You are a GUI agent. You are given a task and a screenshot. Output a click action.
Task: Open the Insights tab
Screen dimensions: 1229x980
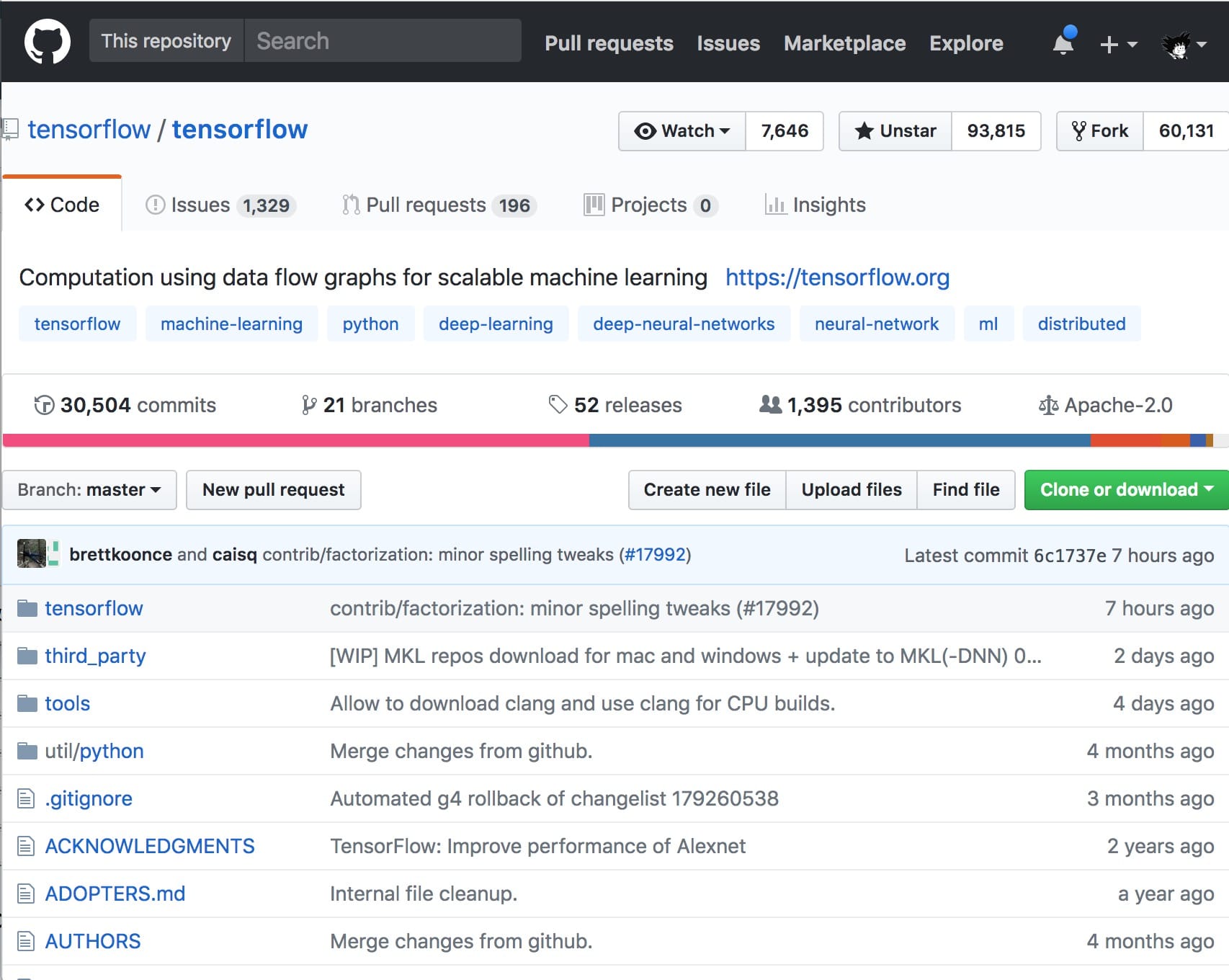(815, 205)
